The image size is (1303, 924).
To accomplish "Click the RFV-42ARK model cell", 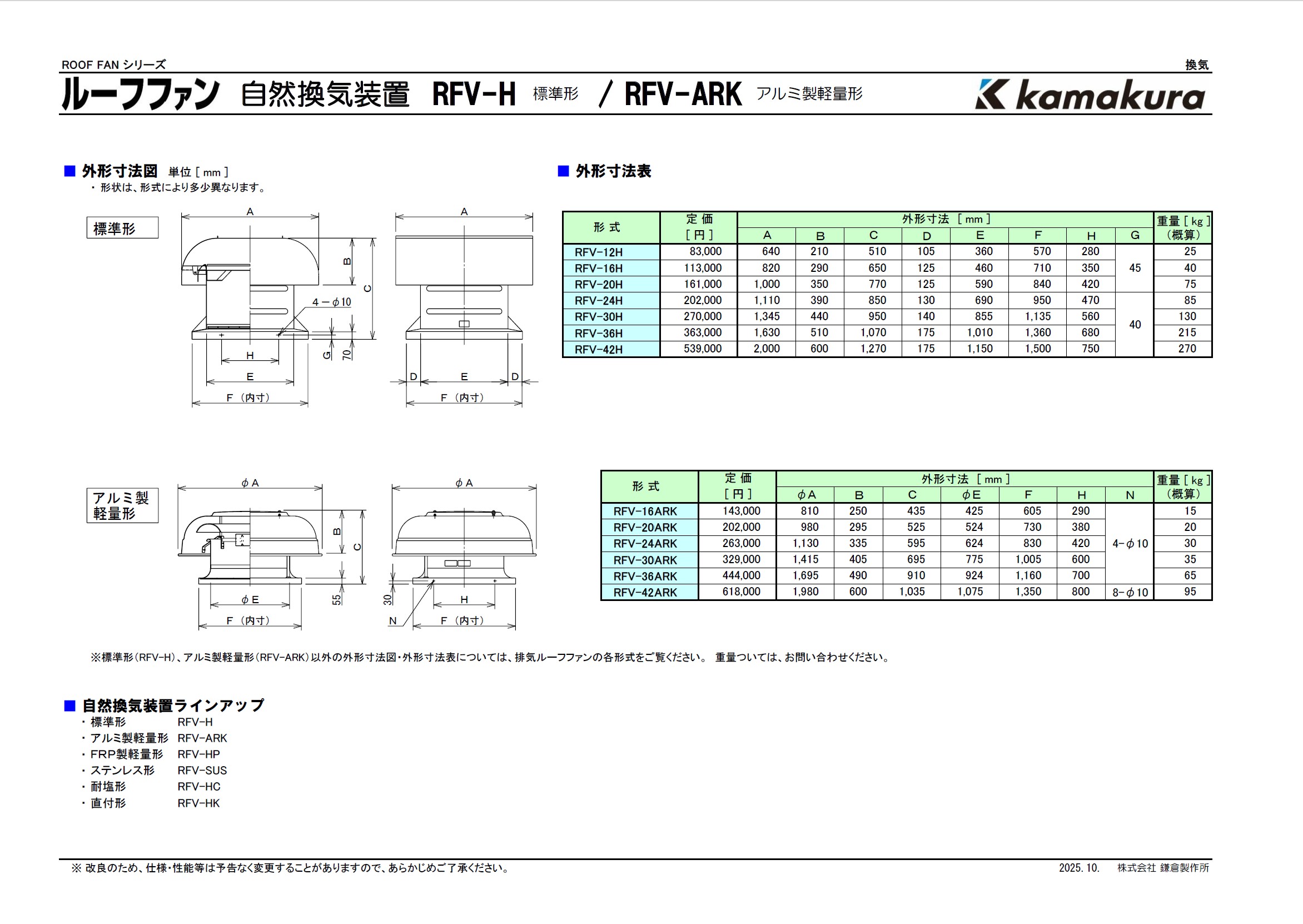I will (x=645, y=592).
